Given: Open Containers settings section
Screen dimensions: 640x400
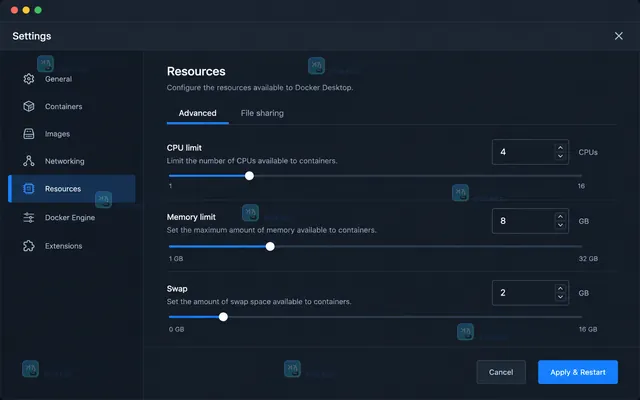Looking at the screenshot, I should pos(72,106).
